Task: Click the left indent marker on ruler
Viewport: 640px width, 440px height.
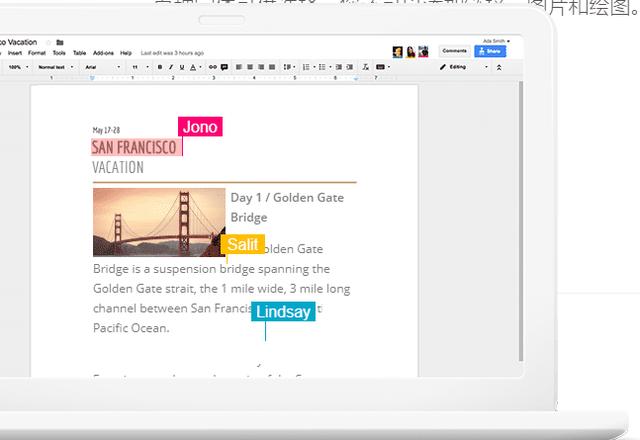Action: click(92, 78)
